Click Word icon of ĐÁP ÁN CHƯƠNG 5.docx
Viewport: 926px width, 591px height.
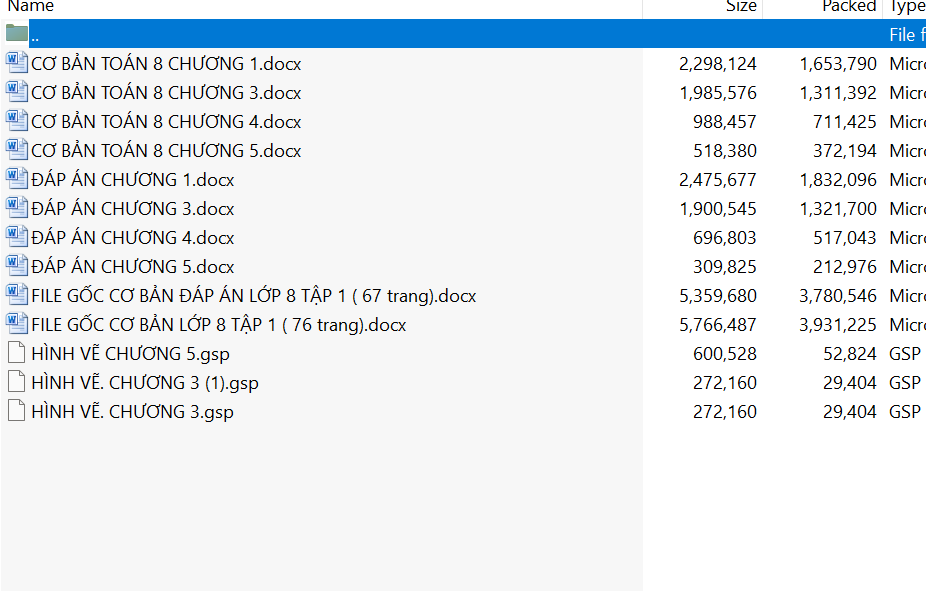click(17, 266)
